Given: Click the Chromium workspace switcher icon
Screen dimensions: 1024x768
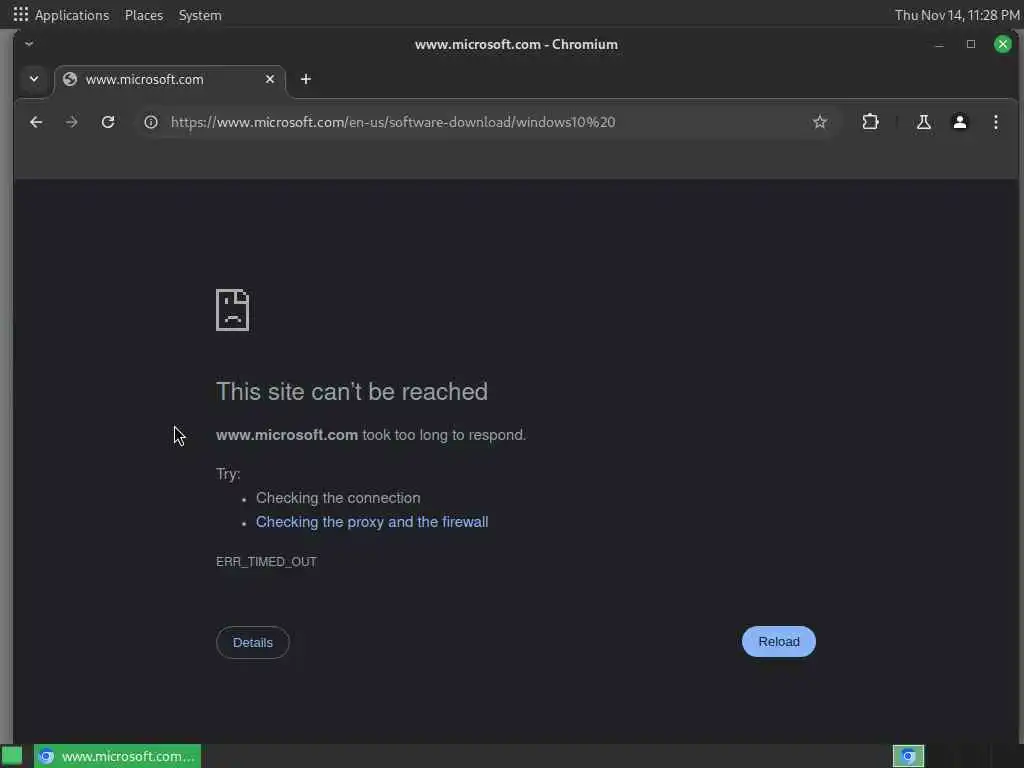Looking at the screenshot, I should 908,756.
